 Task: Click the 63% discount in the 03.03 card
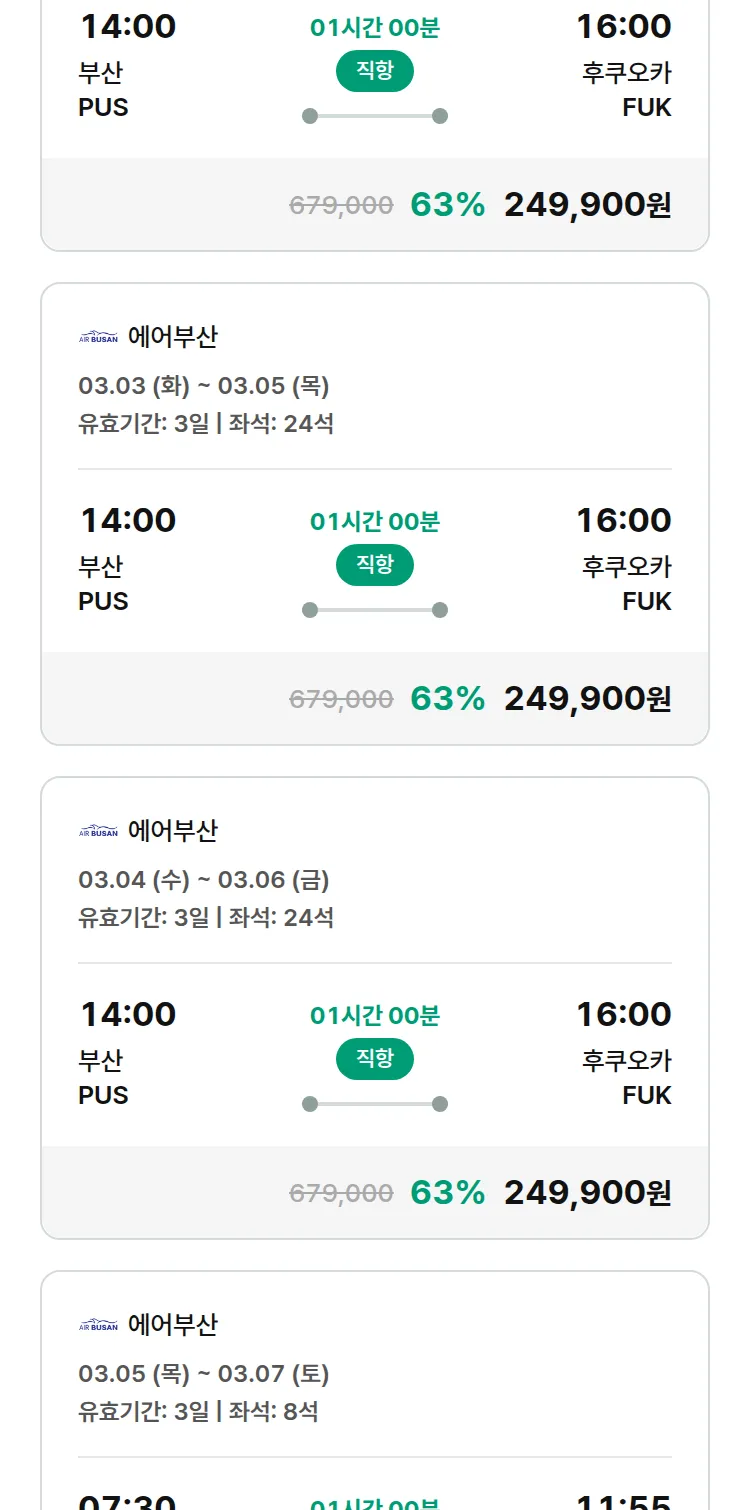tap(447, 698)
